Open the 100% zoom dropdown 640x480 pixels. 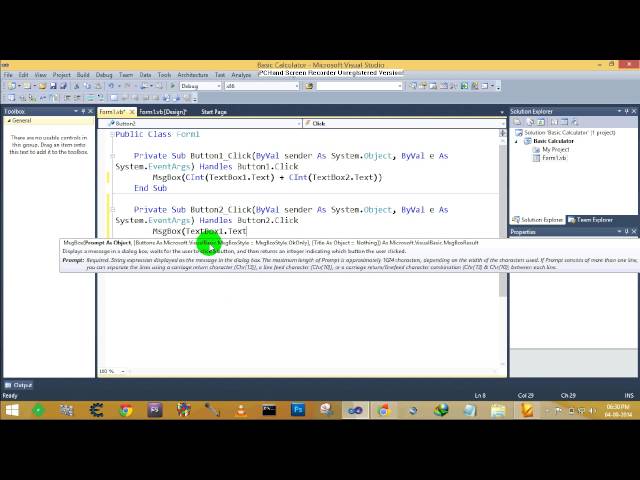(123, 371)
